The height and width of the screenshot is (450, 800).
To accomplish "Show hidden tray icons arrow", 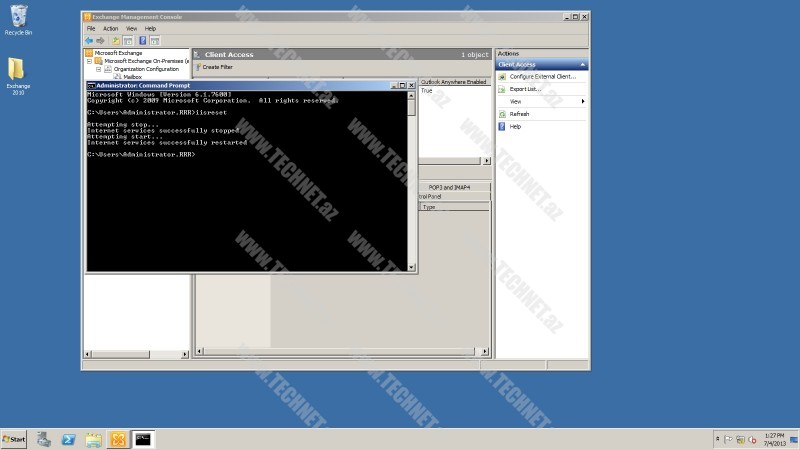I will (x=717, y=439).
